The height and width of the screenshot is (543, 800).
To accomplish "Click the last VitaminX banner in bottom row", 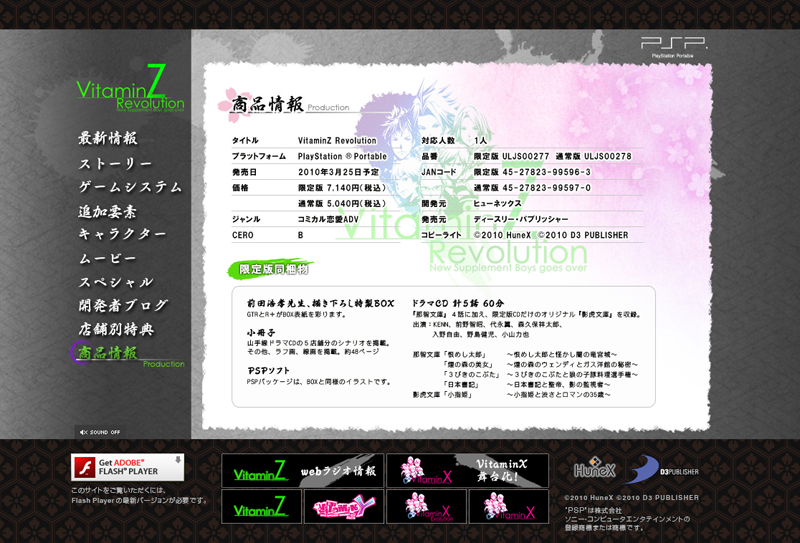I will [509, 506].
